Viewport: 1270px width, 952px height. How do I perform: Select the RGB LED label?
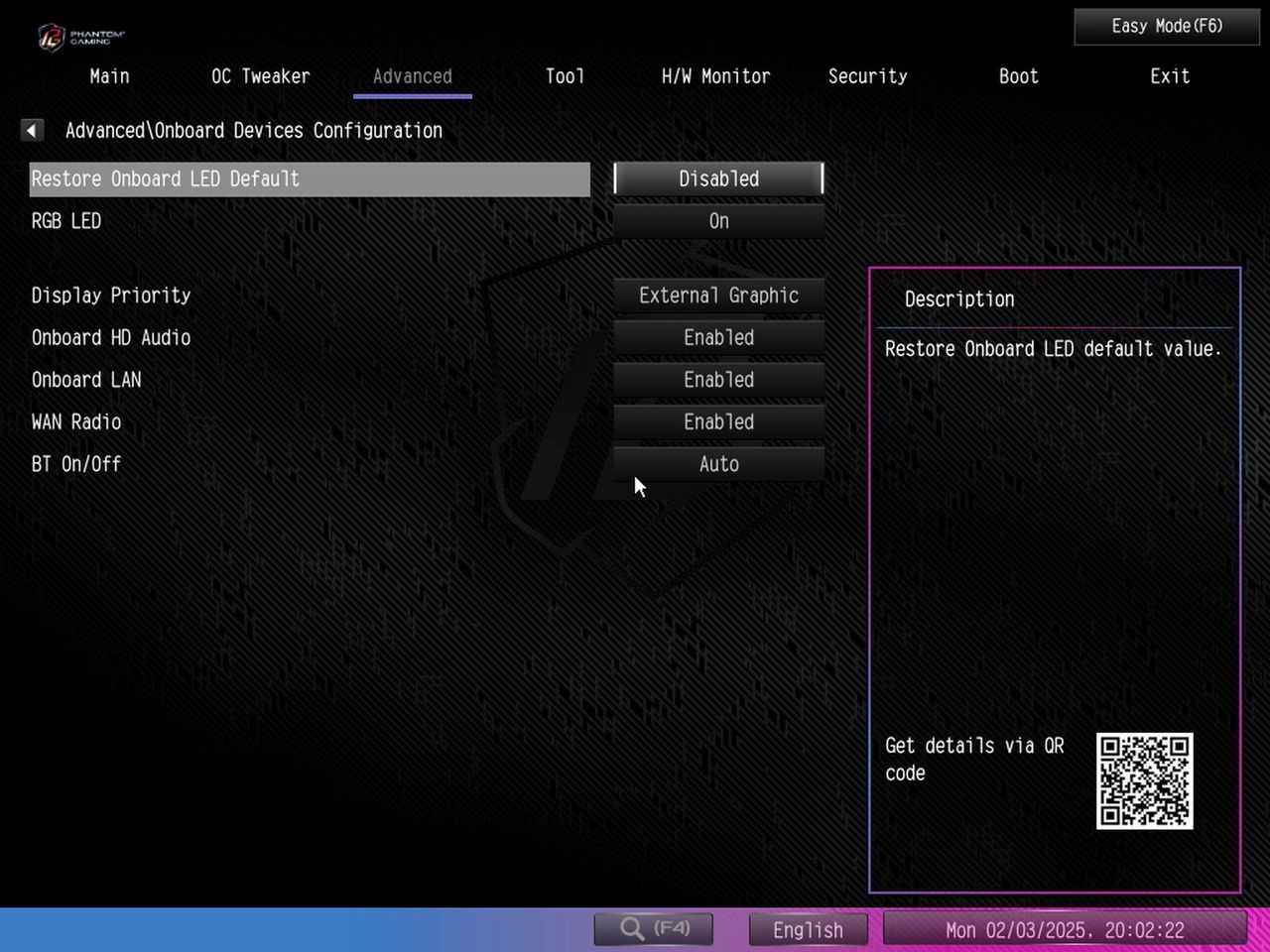(x=66, y=221)
